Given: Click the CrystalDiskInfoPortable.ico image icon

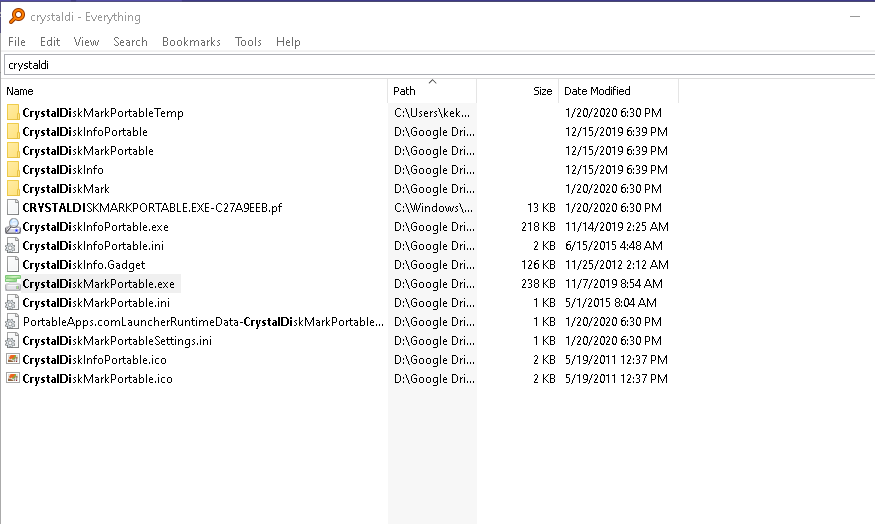Looking at the screenshot, I should pos(13,359).
